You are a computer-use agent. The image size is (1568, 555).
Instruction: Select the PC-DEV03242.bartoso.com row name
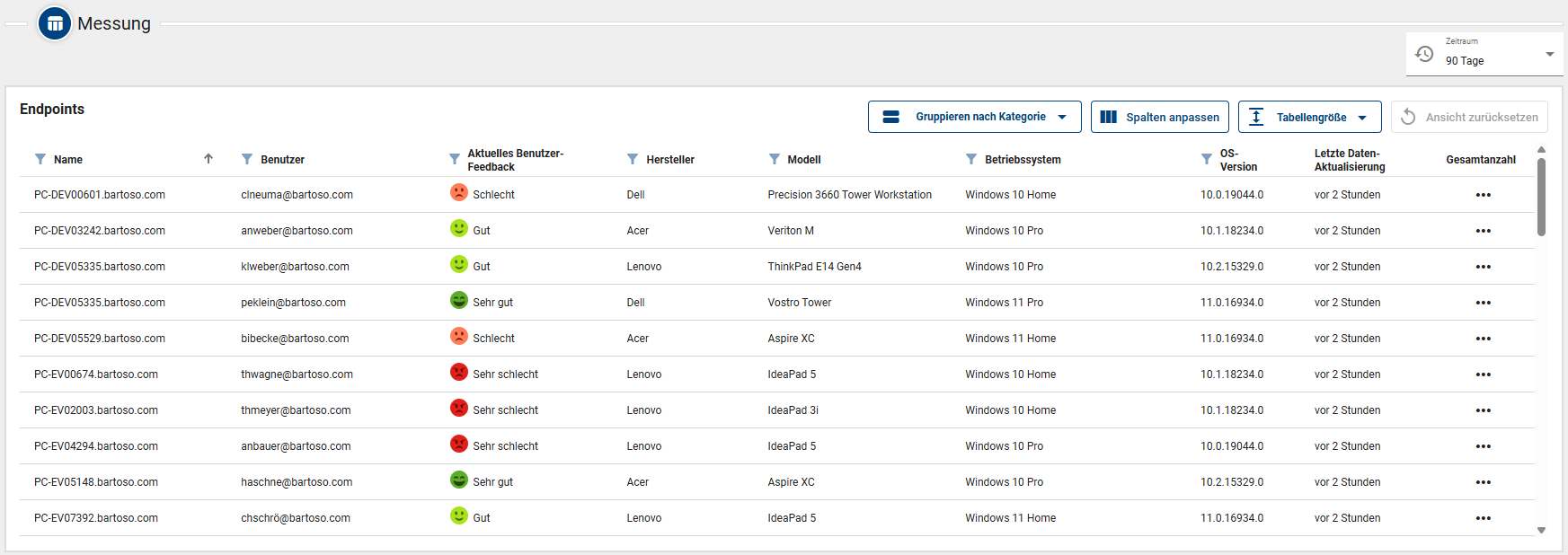(x=100, y=231)
